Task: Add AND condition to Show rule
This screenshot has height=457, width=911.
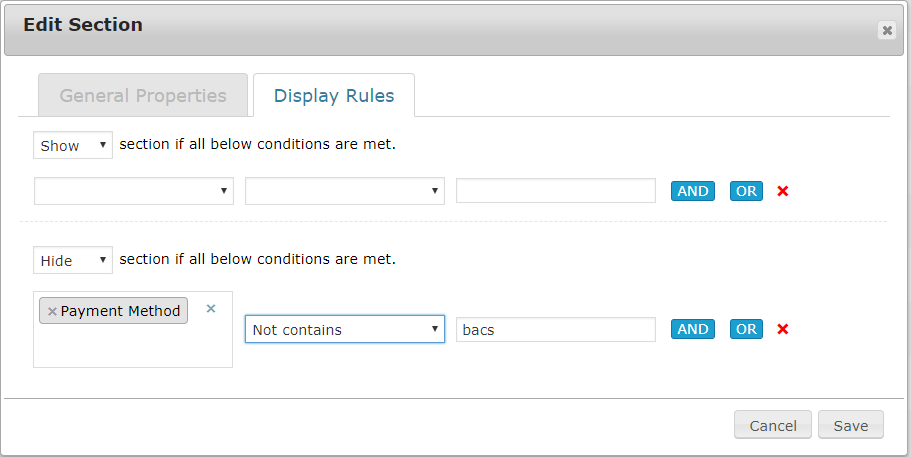Action: coord(693,191)
